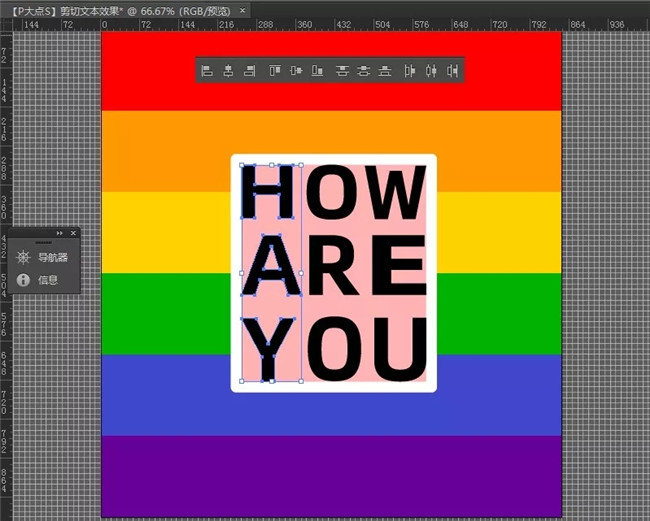Click the vertical align bottom icon
The height and width of the screenshot is (521, 650).
(x=317, y=71)
